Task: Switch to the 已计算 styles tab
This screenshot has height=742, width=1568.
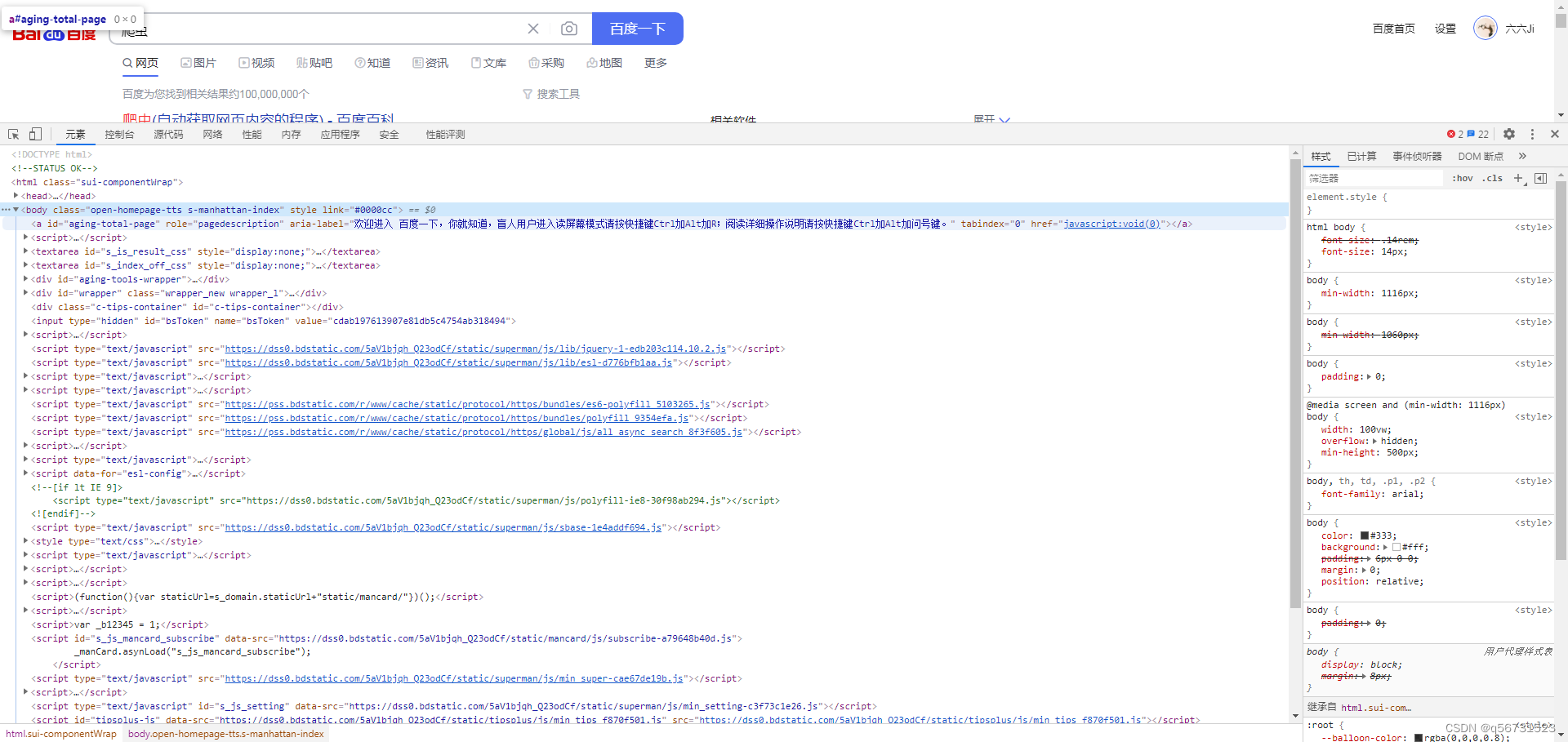Action: click(1361, 156)
